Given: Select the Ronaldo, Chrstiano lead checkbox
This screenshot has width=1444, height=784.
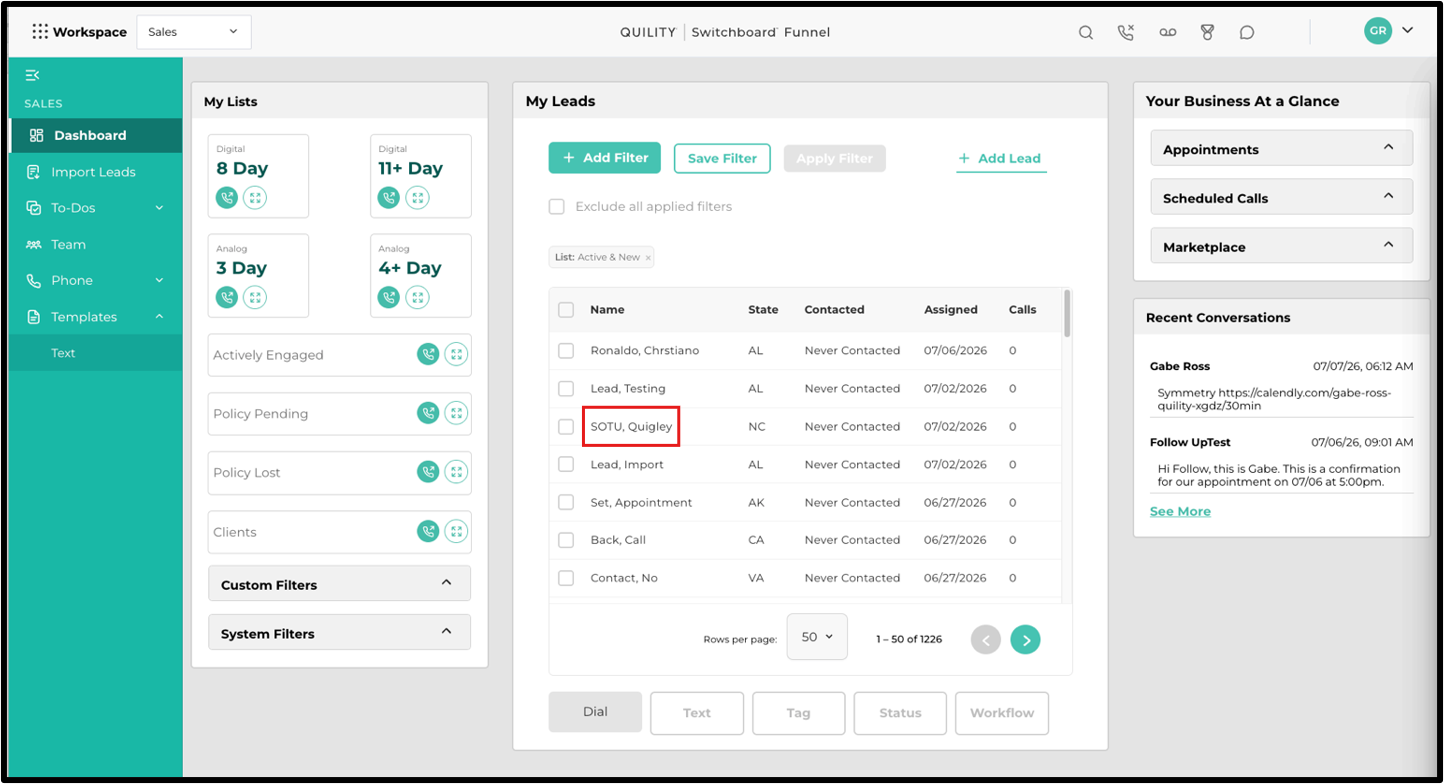Looking at the screenshot, I should 566,351.
